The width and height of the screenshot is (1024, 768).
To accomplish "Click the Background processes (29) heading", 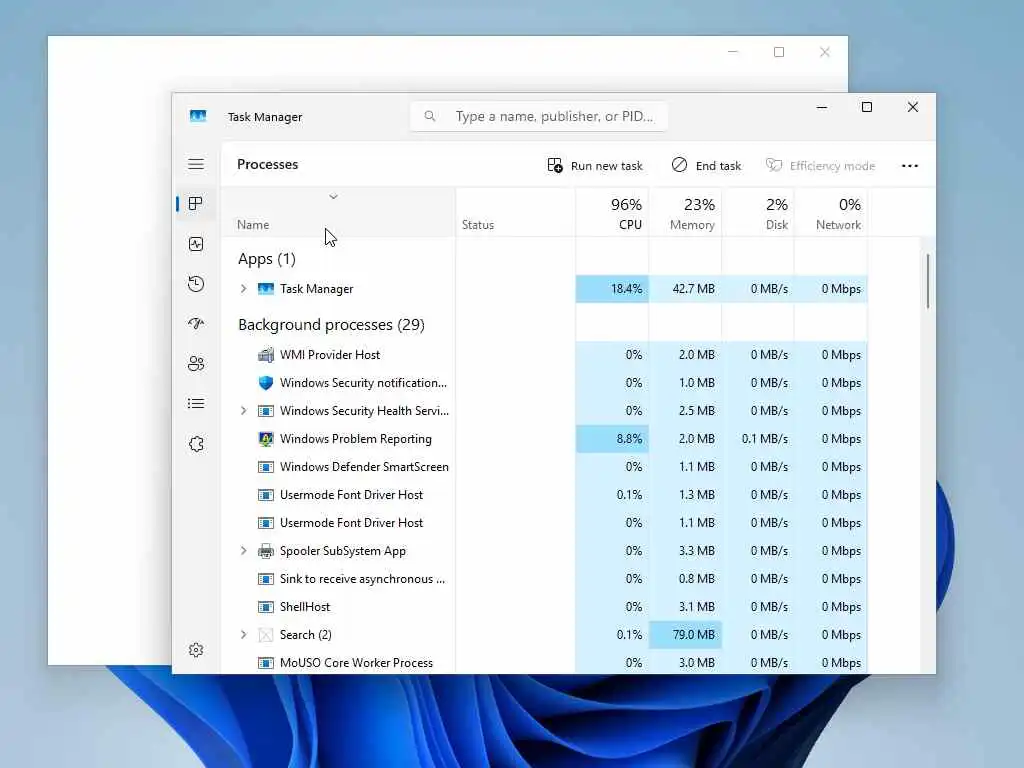I will (331, 325).
